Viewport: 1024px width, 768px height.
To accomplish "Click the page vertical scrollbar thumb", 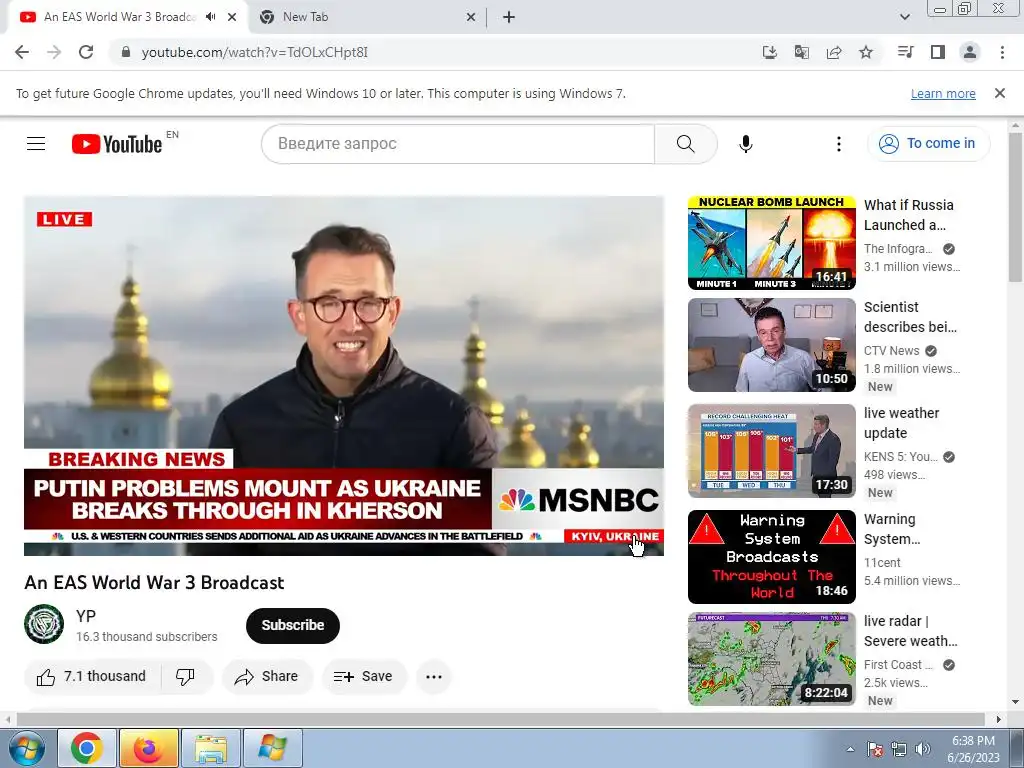I will (1015, 206).
